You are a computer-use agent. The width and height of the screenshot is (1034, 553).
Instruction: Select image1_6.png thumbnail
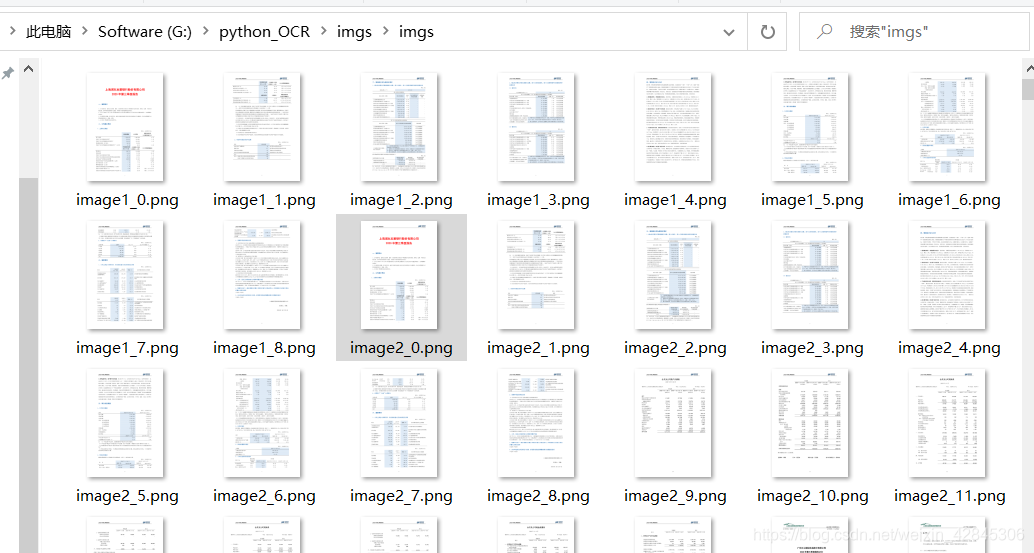click(x=947, y=127)
